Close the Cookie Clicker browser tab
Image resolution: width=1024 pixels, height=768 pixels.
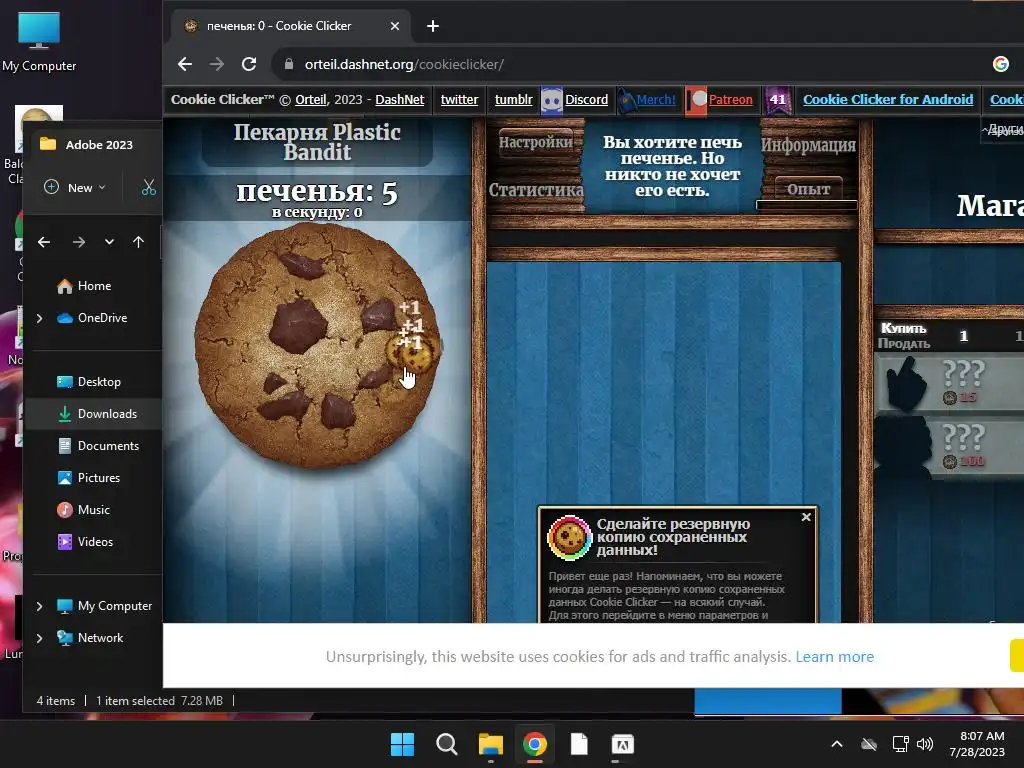pyautogui.click(x=394, y=26)
